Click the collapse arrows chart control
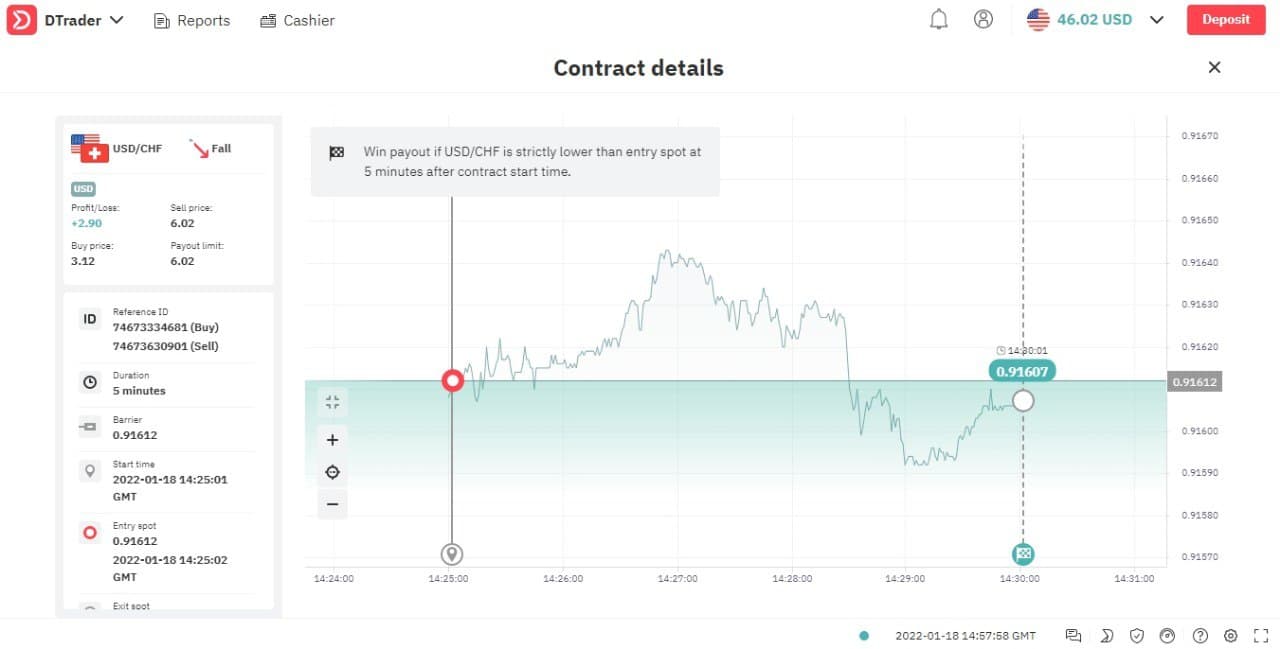Screen dimensions: 1280x649 tap(333, 402)
